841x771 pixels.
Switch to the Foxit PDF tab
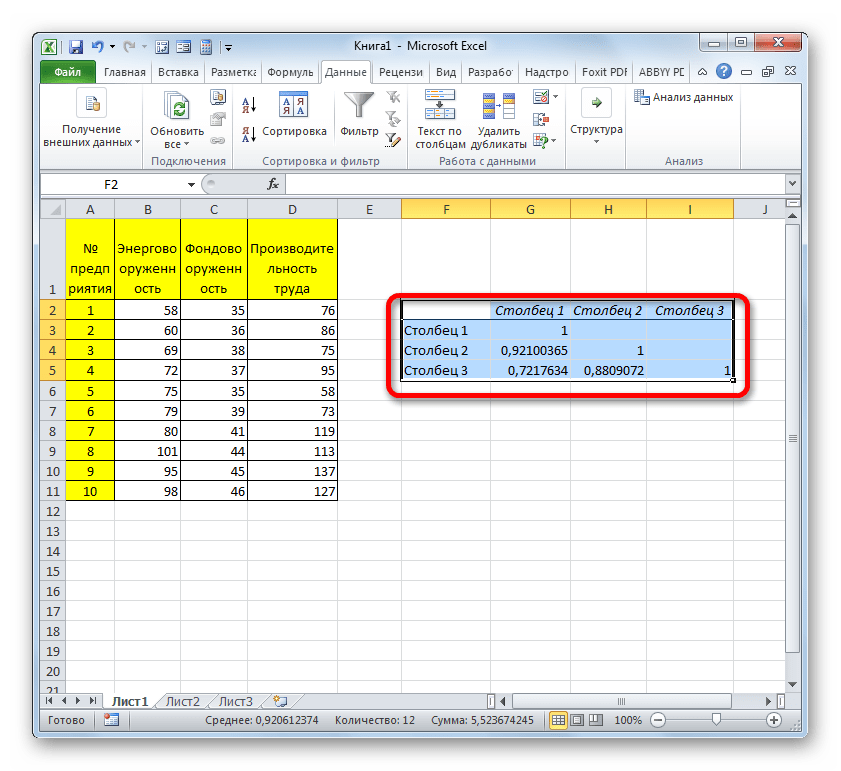coord(604,72)
